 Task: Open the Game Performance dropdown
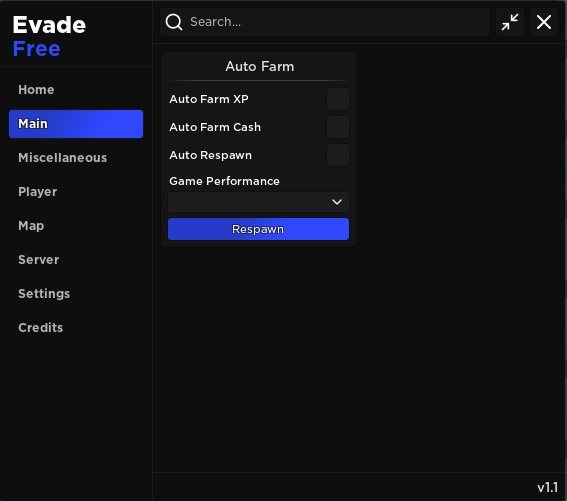pos(258,202)
